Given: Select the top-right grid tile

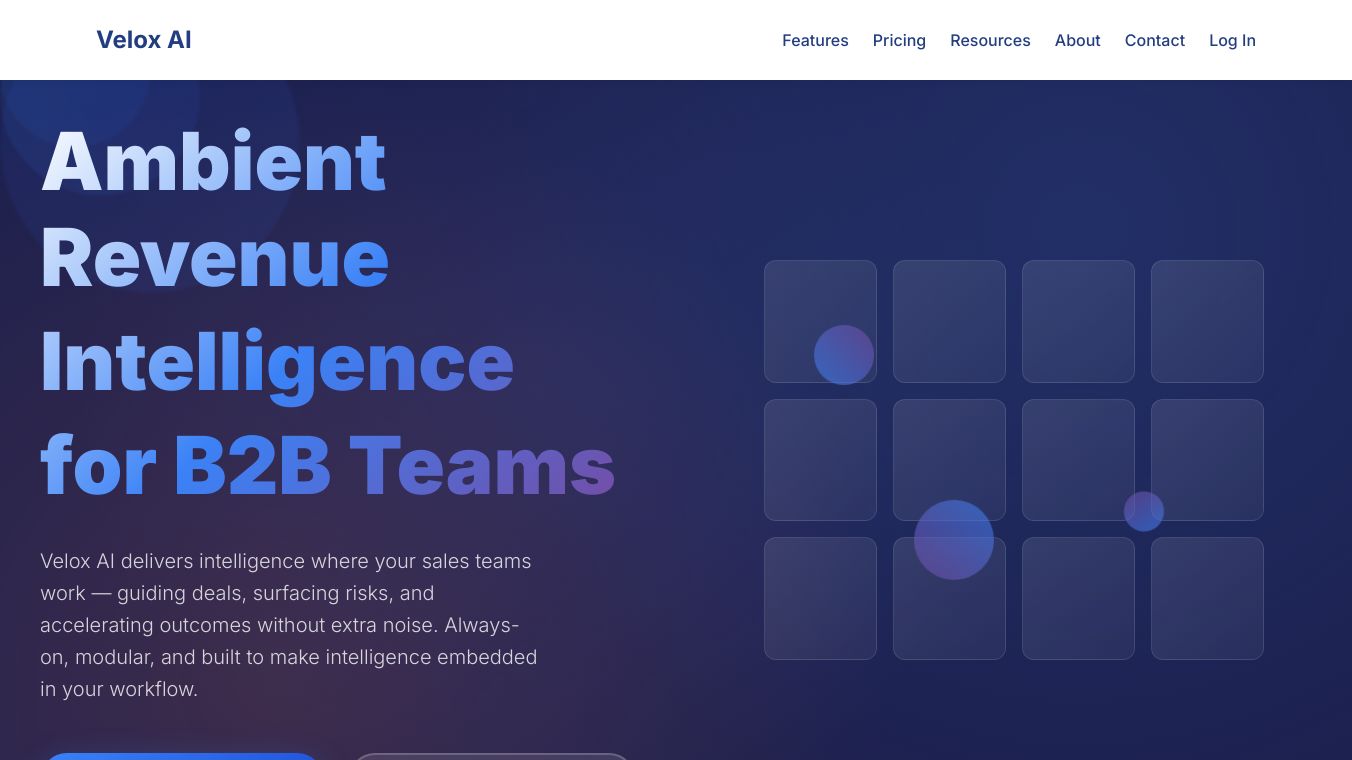Looking at the screenshot, I should pos(1207,321).
